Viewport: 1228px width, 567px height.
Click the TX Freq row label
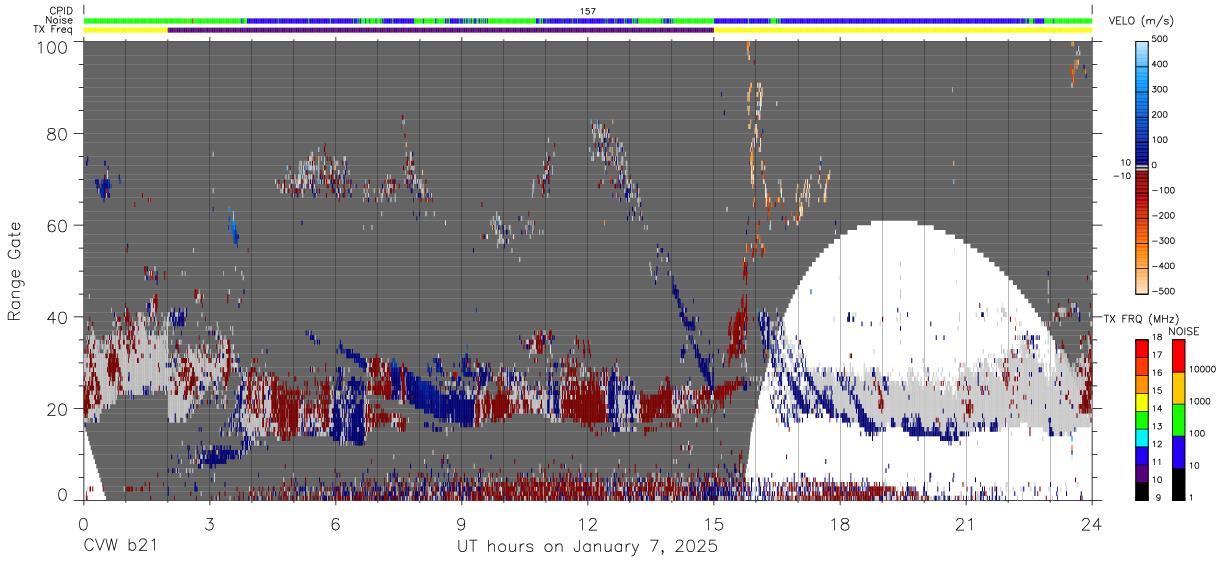[54, 29]
